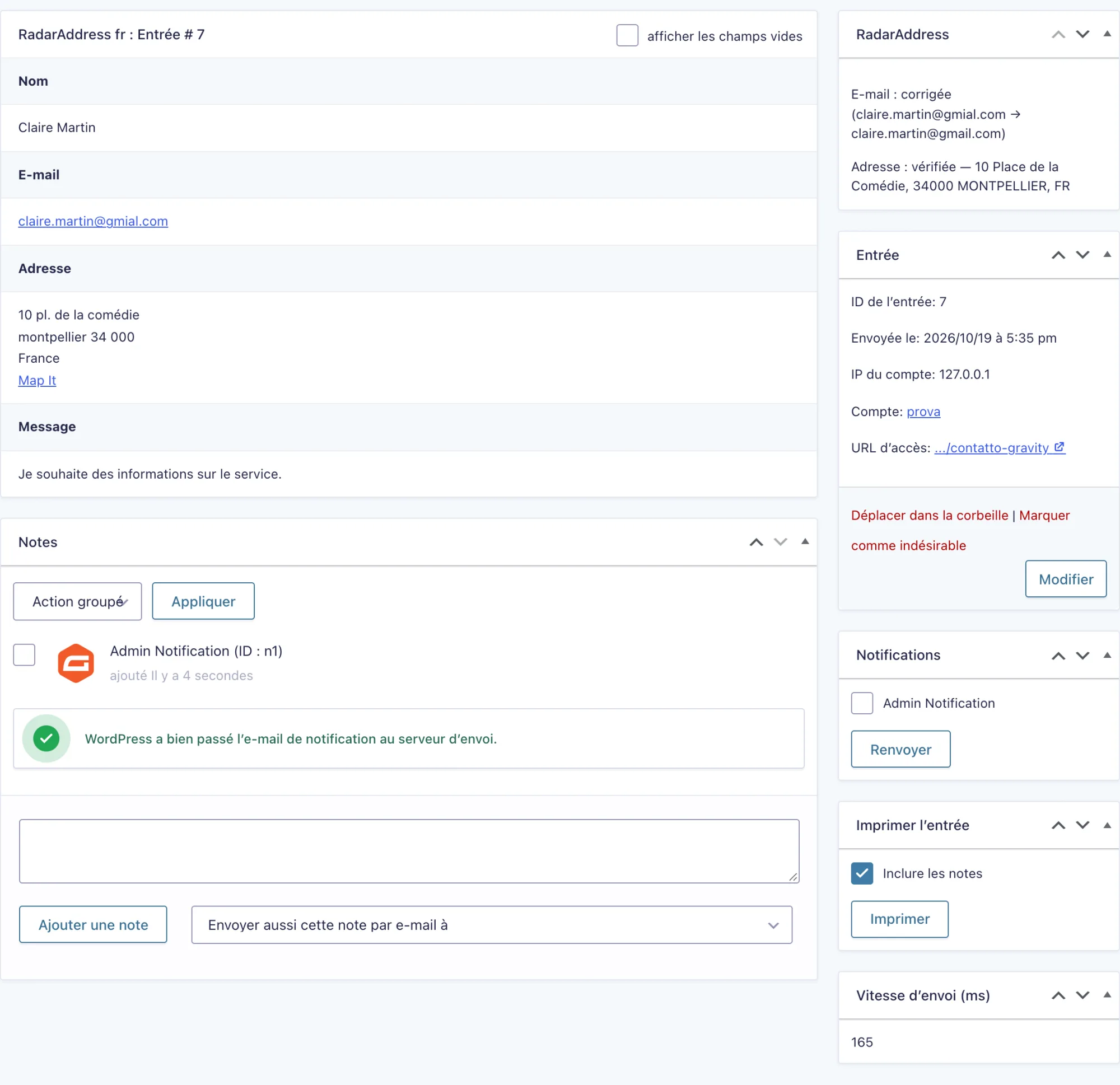Move the RadarAddress panel up
Screen dimensions: 1120x1085
(x=1058, y=35)
